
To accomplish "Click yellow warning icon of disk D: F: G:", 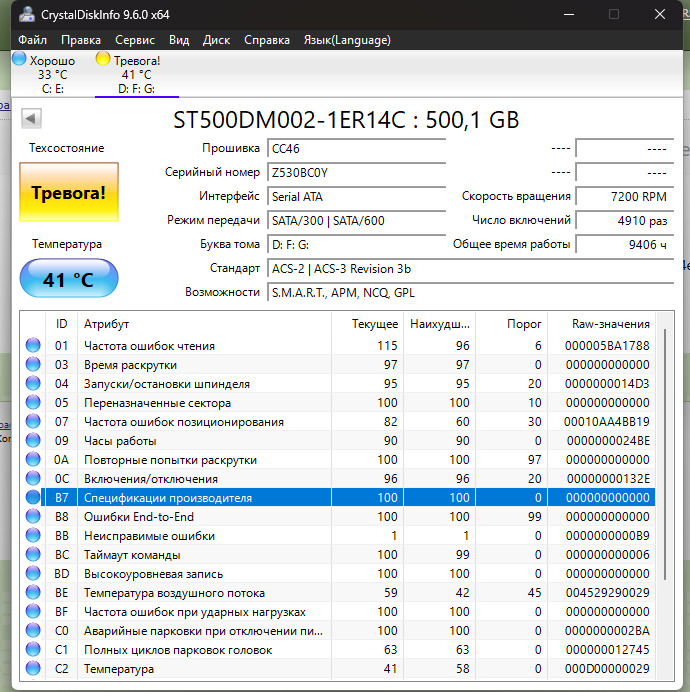I will 103,60.
